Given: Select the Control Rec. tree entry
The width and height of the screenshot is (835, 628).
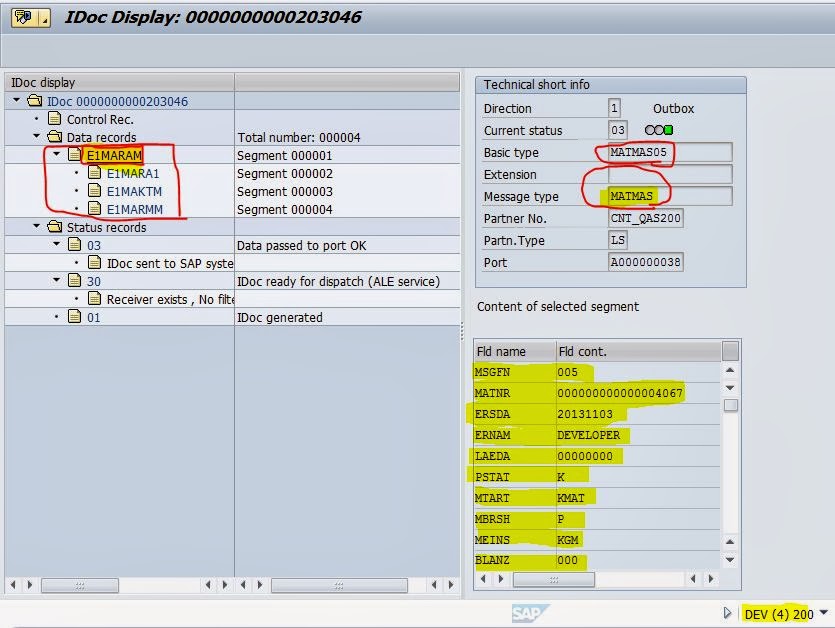Looking at the screenshot, I should [100, 119].
